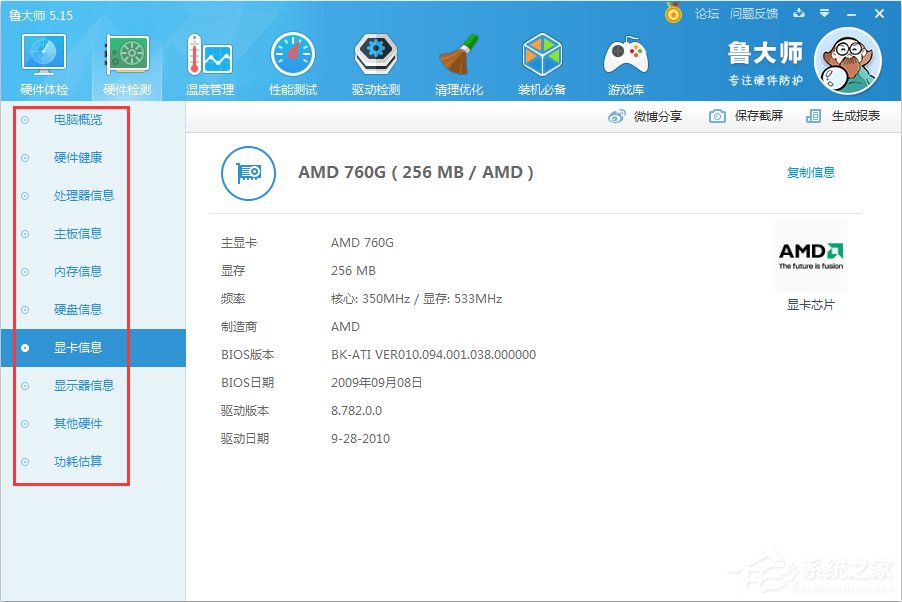Select the 温度管理 thermometer icon

click(209, 55)
